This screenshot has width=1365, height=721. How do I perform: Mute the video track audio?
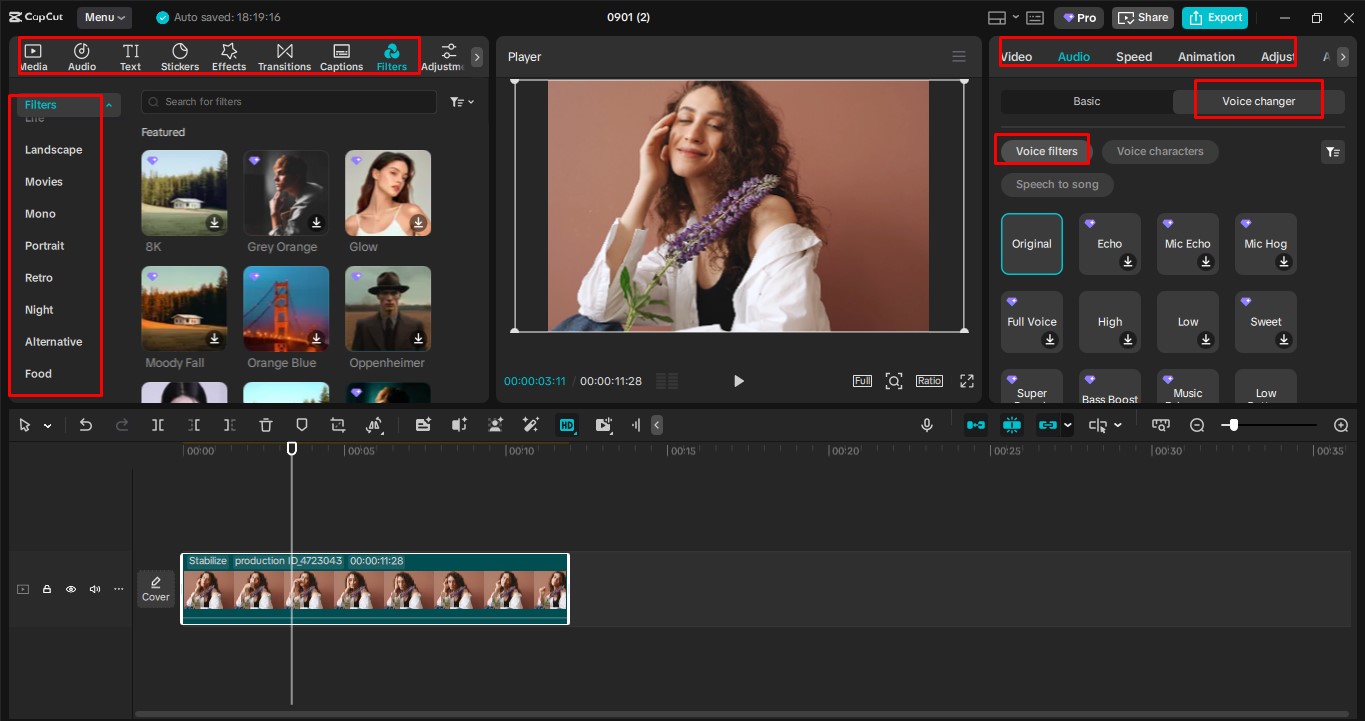click(x=94, y=589)
